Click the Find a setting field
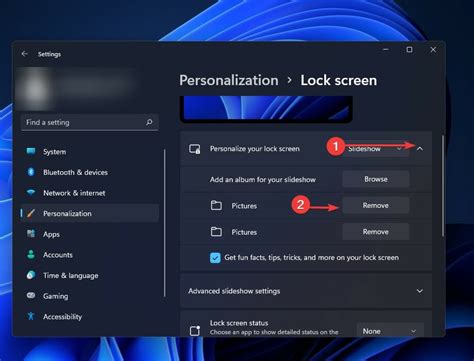 coord(89,122)
